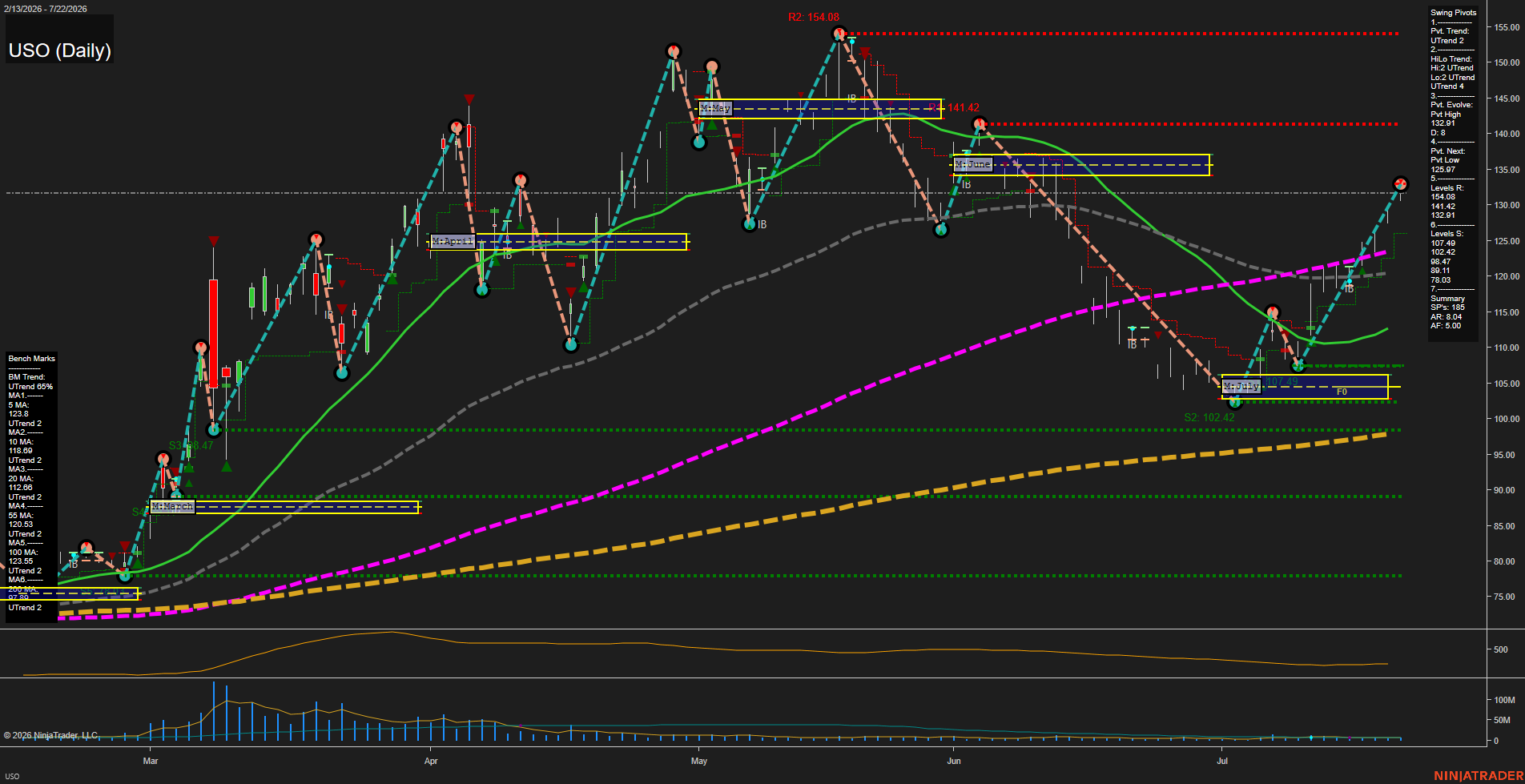The image size is (1525, 784).
Task: Click the 100M volume axis label
Action: [1504, 700]
